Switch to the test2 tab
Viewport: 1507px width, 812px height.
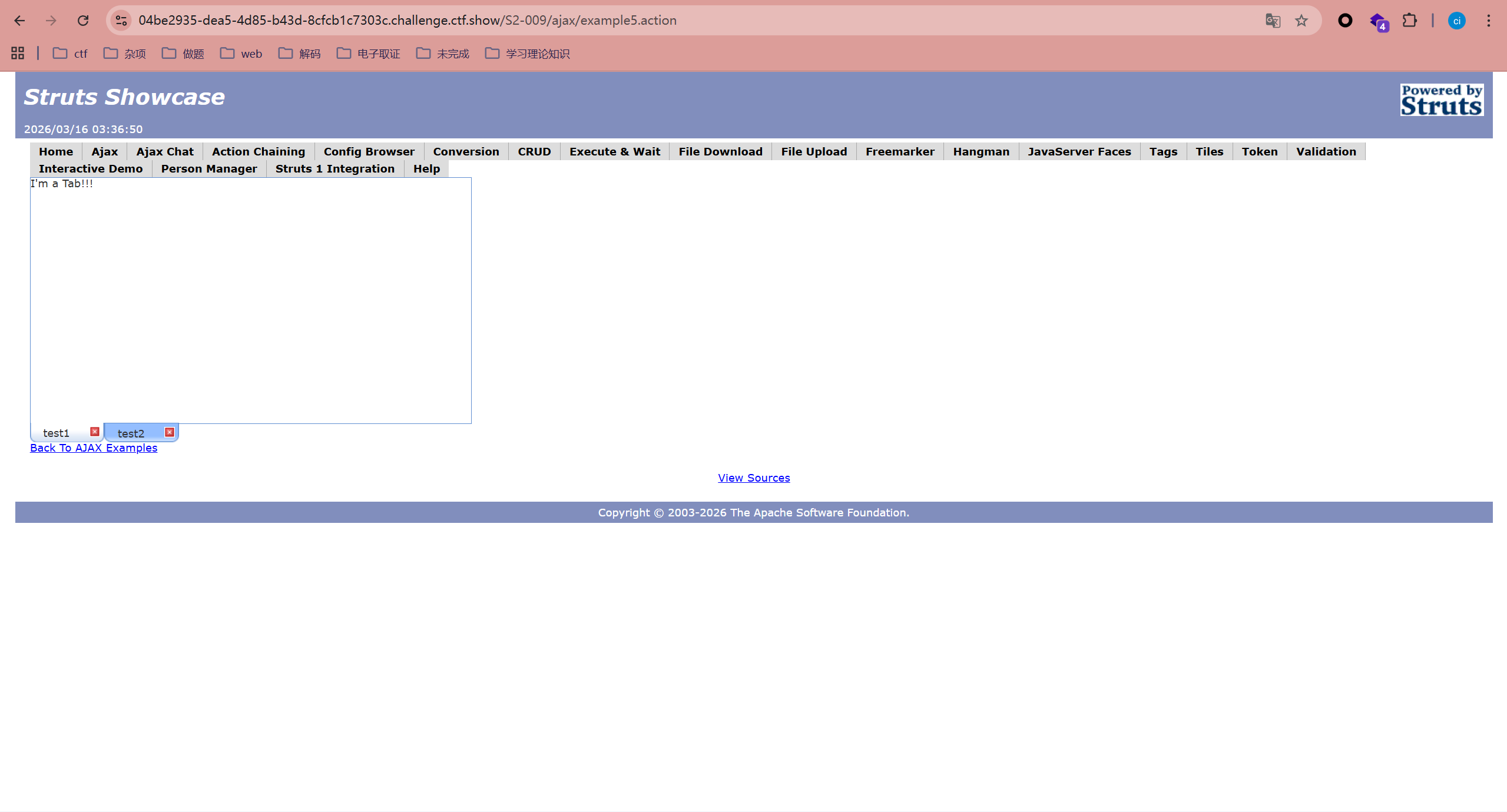coord(131,433)
